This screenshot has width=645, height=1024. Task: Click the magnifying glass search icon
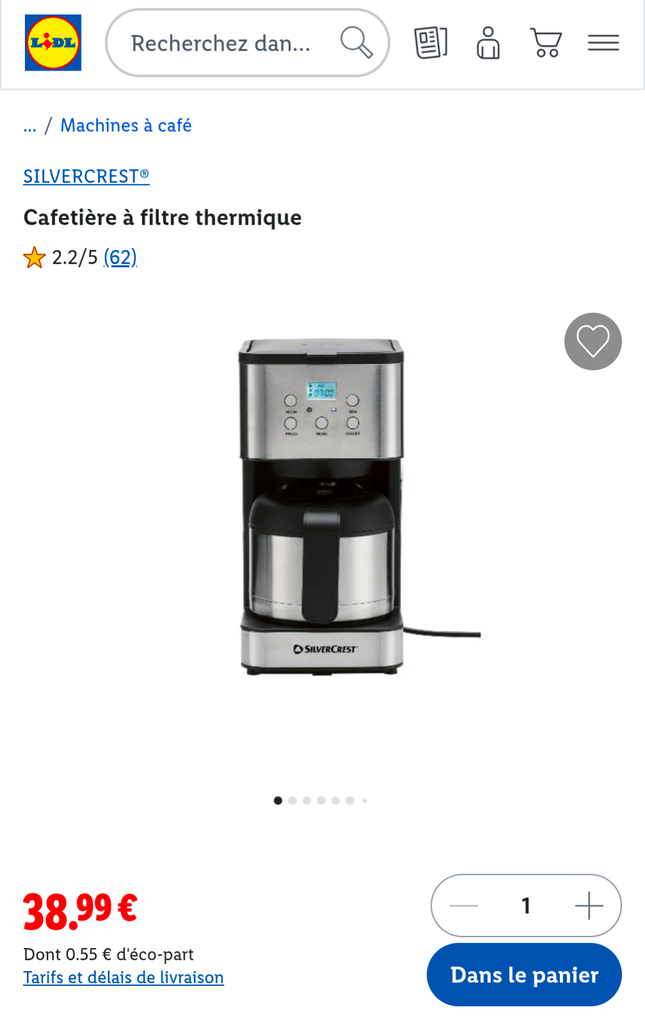356,42
